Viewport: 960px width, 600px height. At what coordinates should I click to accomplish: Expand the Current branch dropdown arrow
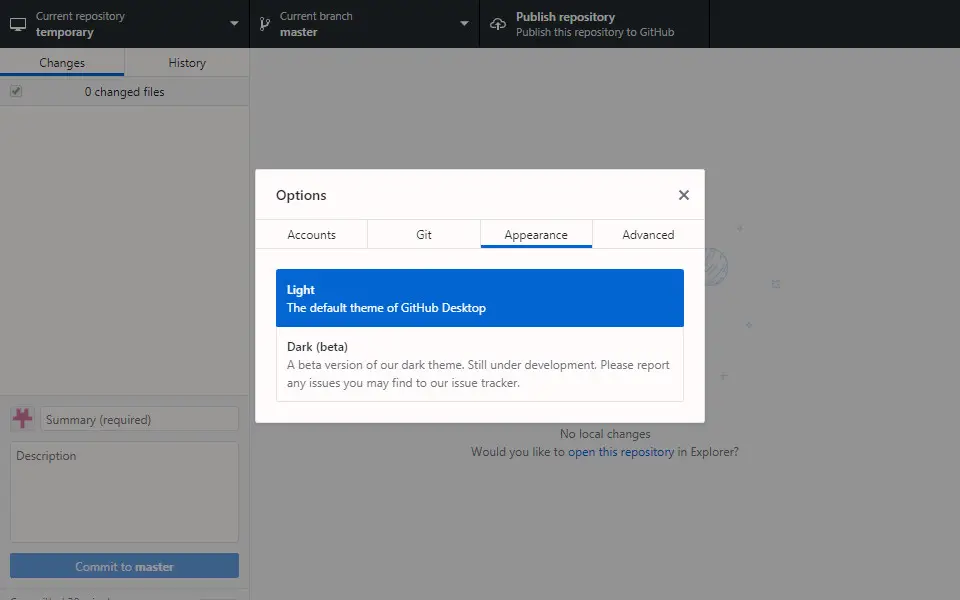coord(464,24)
